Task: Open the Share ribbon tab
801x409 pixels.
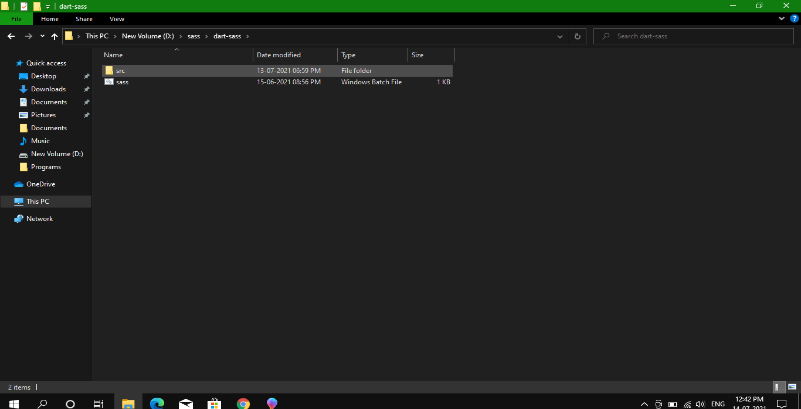Action: (84, 19)
